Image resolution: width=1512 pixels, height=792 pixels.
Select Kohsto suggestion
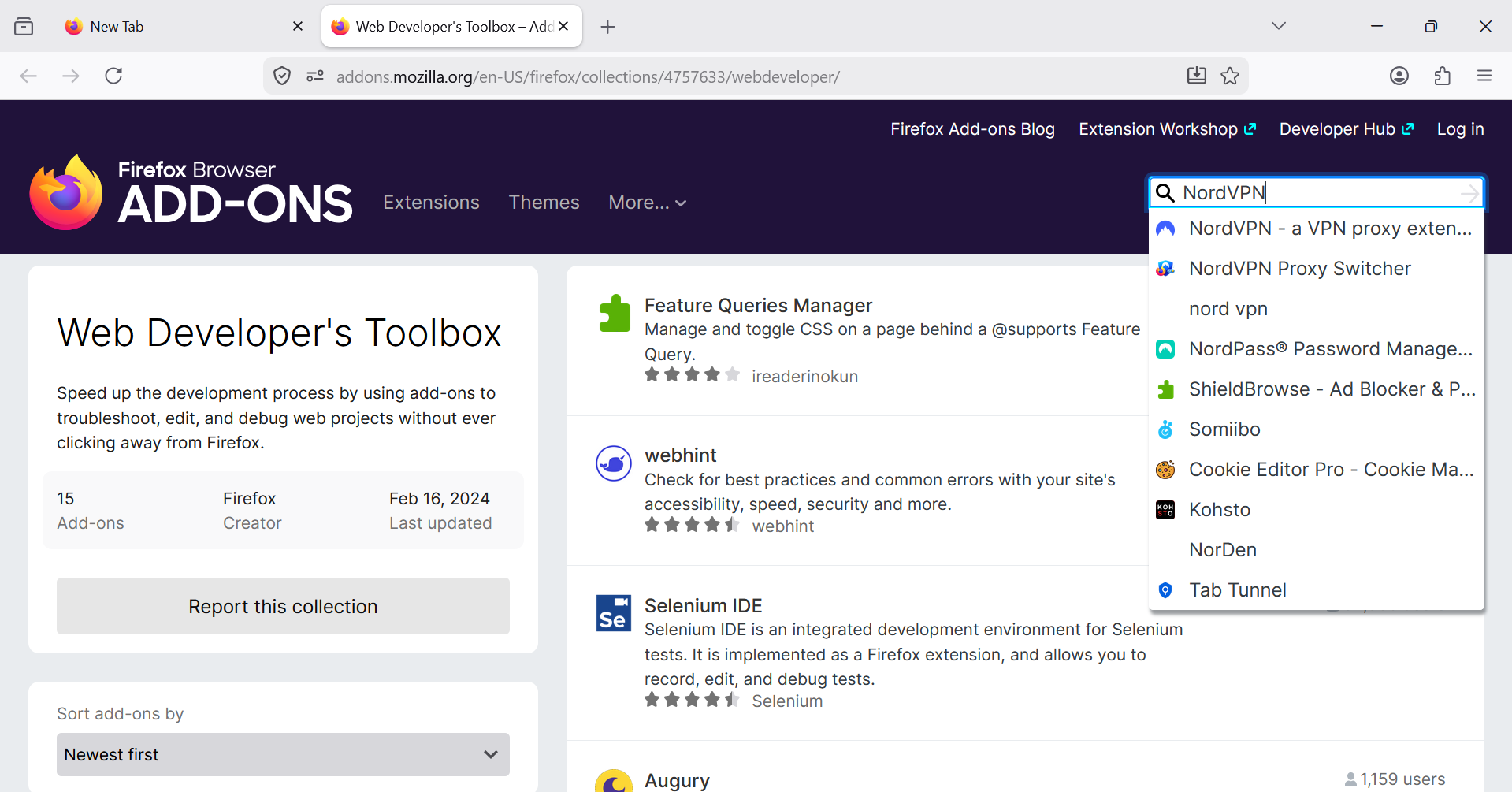[x=1317, y=510]
